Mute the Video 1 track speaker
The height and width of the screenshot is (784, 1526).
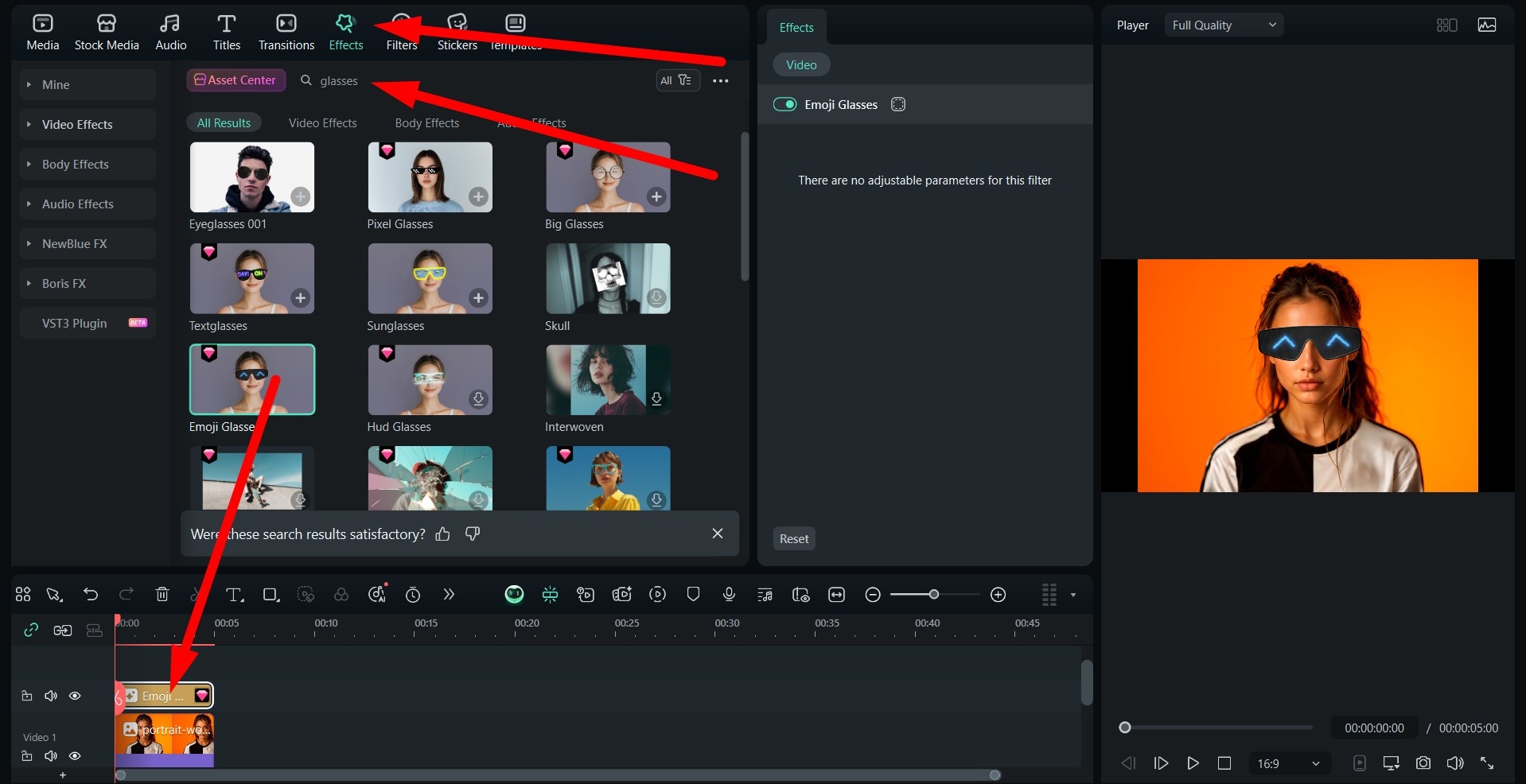tap(51, 756)
